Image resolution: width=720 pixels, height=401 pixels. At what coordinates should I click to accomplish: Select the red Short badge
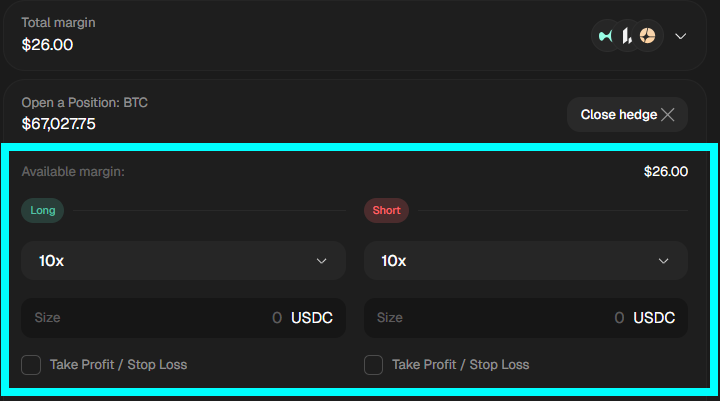click(386, 210)
